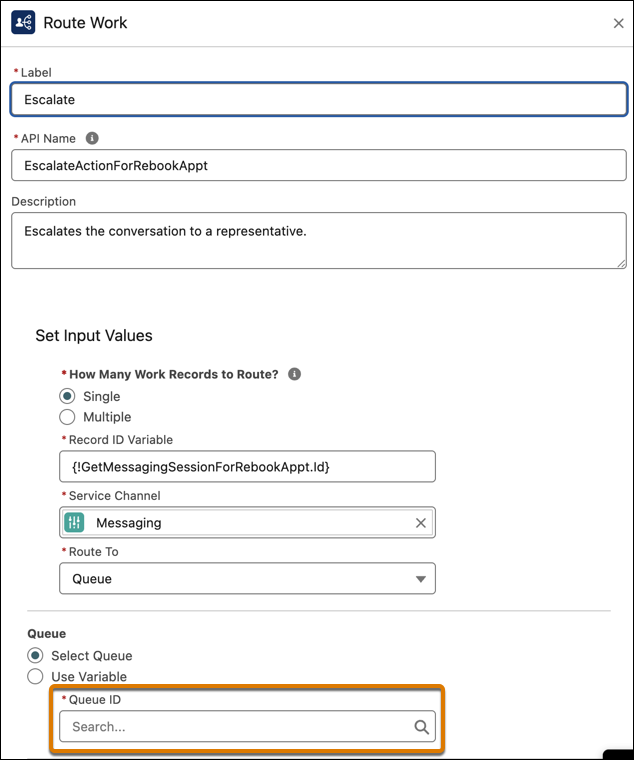Choose the Select Queue radio button

35,655
